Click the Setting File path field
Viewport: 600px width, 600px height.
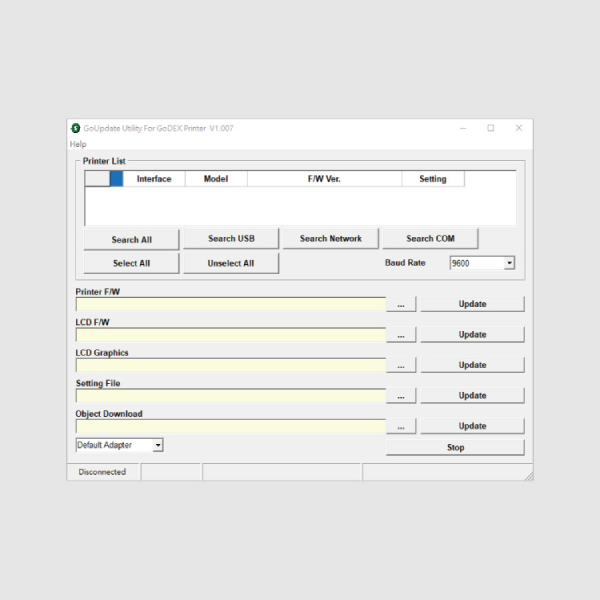tap(231, 396)
